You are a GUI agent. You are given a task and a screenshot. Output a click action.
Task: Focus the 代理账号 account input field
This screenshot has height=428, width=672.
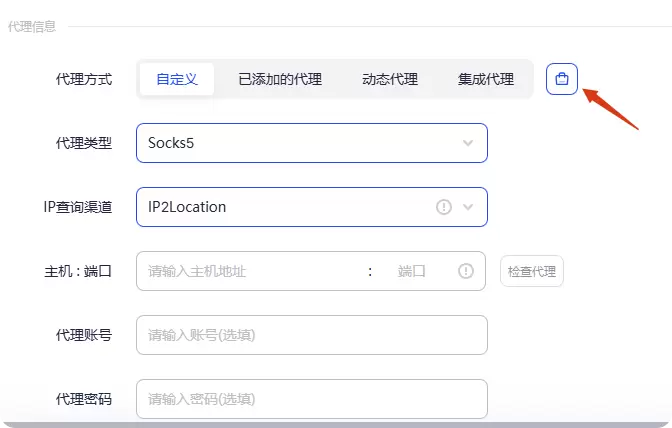(x=312, y=335)
